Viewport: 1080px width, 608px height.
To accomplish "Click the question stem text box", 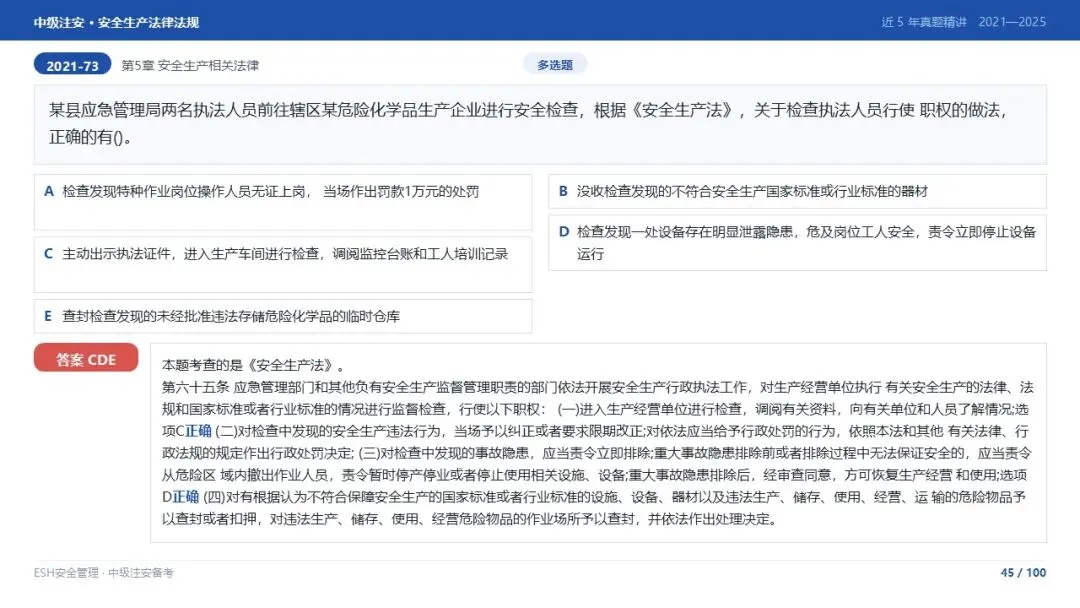I will (x=540, y=125).
